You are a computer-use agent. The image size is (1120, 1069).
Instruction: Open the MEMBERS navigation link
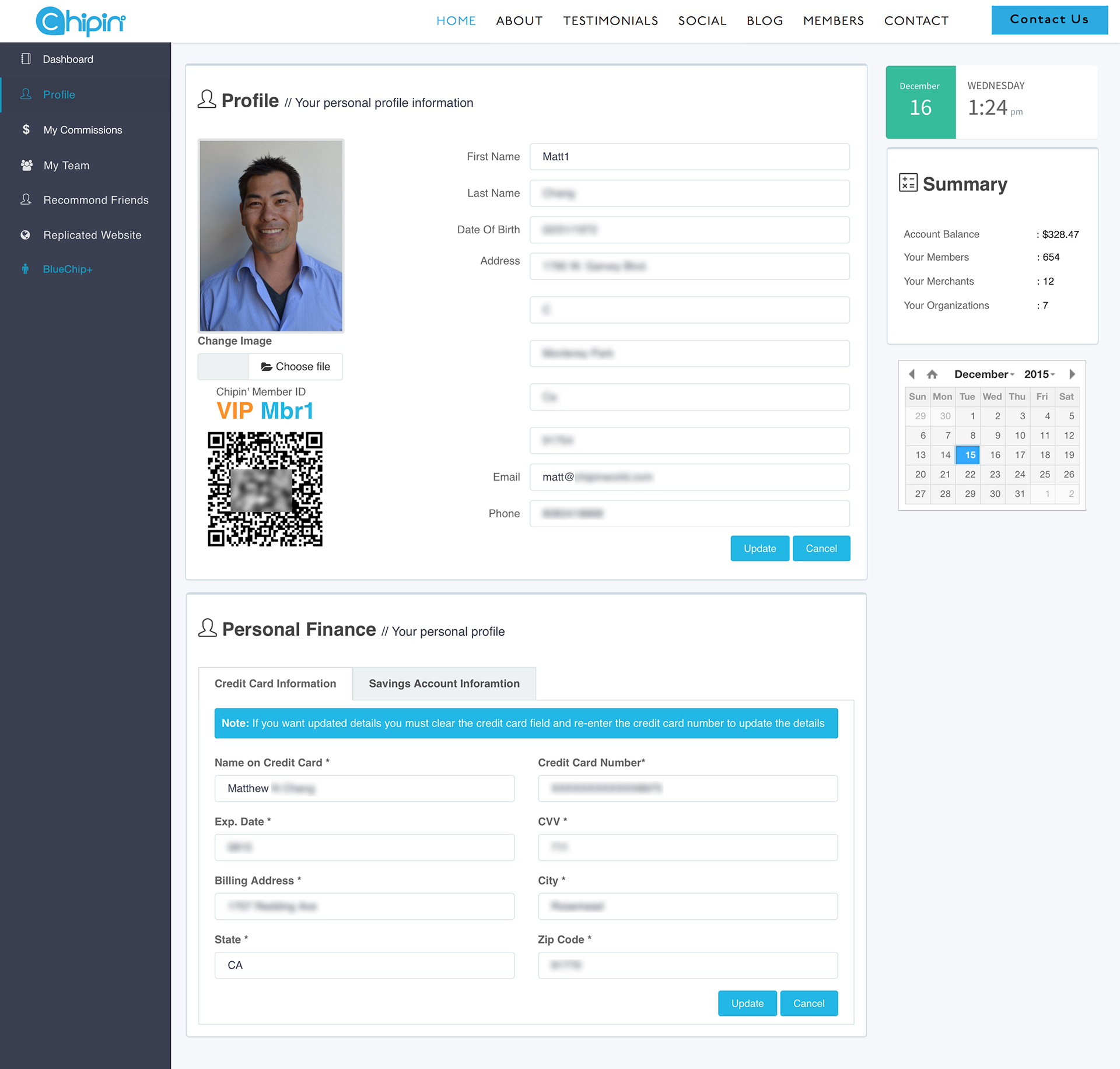(x=833, y=21)
